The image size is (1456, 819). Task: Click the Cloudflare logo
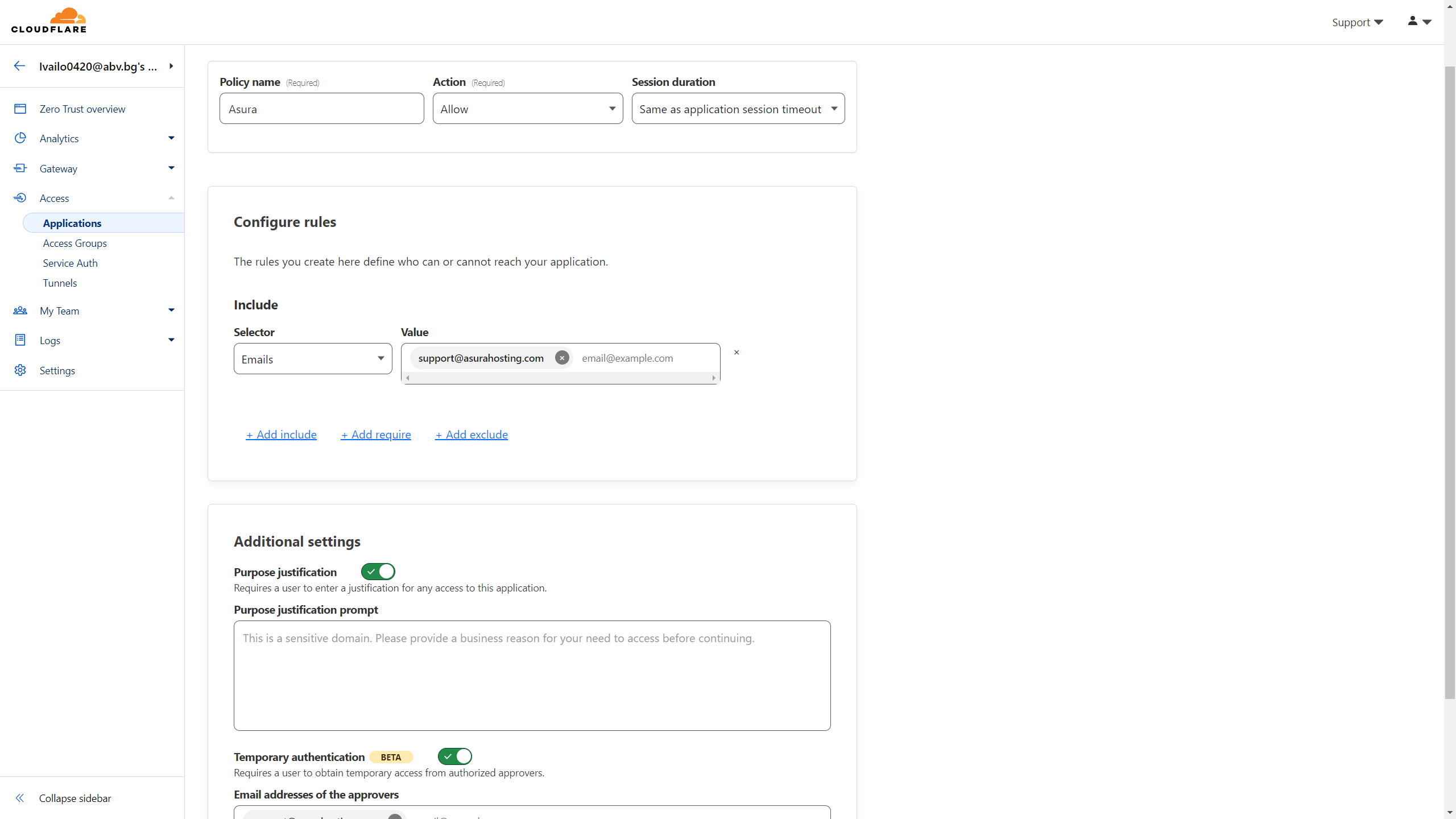(49, 21)
